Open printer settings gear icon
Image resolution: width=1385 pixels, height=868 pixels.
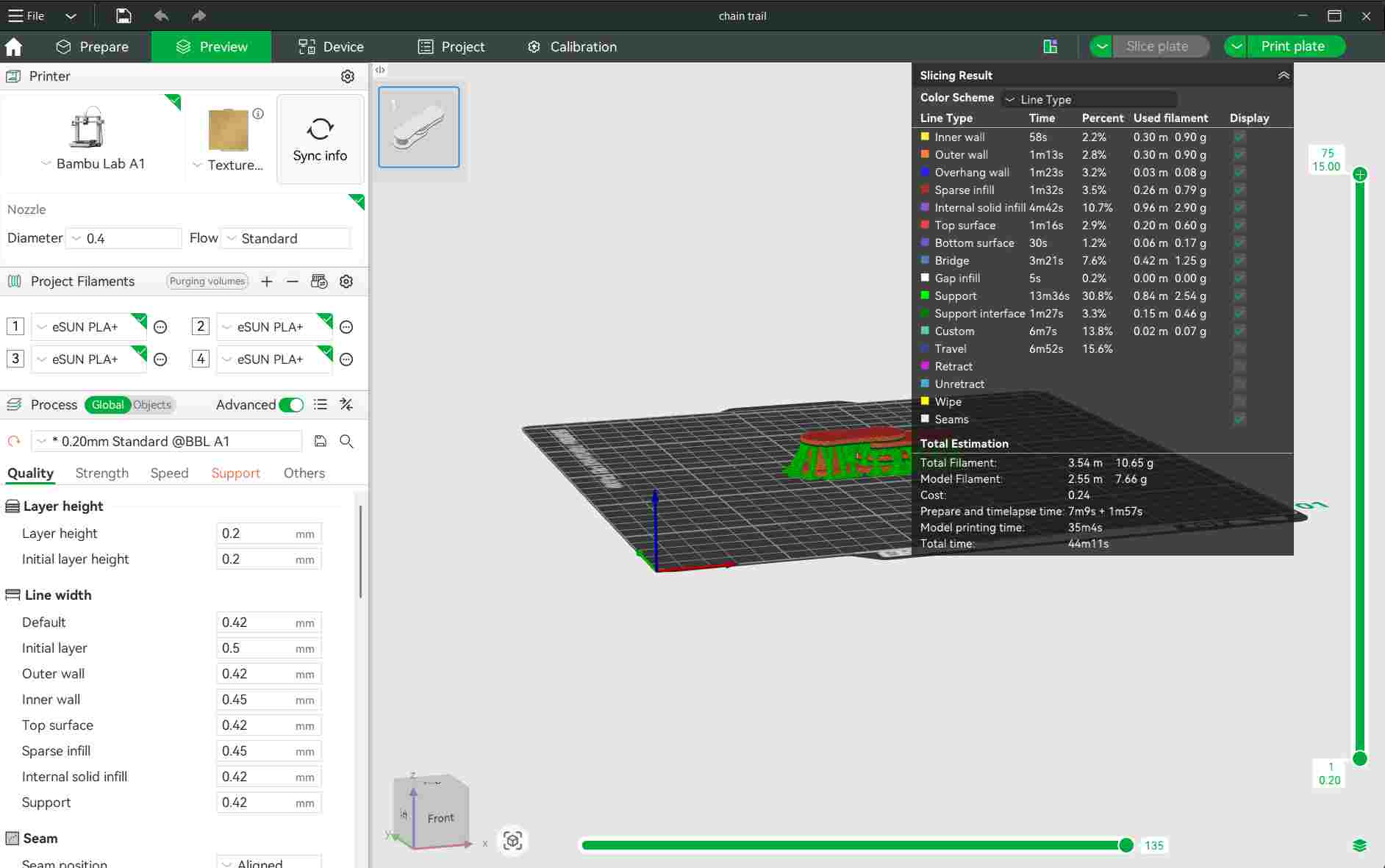pyautogui.click(x=348, y=76)
